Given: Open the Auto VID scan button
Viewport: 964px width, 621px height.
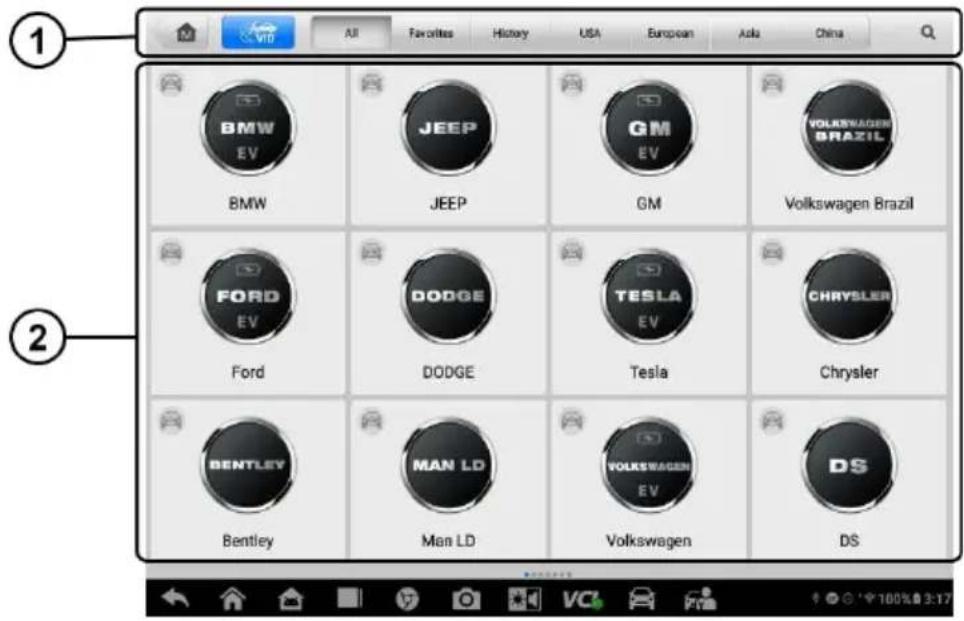Looking at the screenshot, I should (x=258, y=33).
